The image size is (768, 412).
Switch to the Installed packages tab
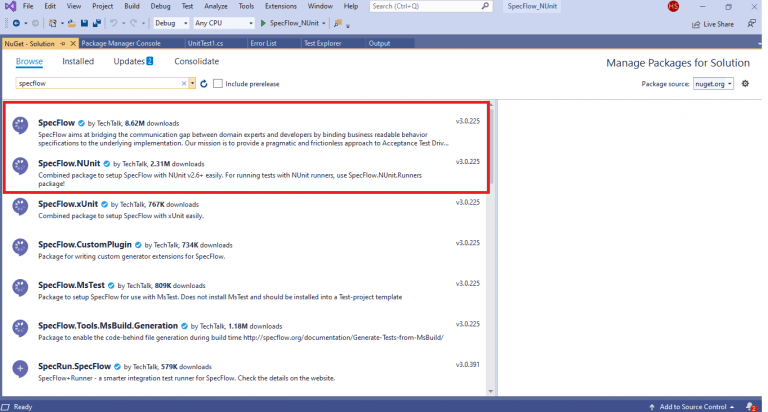(x=78, y=61)
